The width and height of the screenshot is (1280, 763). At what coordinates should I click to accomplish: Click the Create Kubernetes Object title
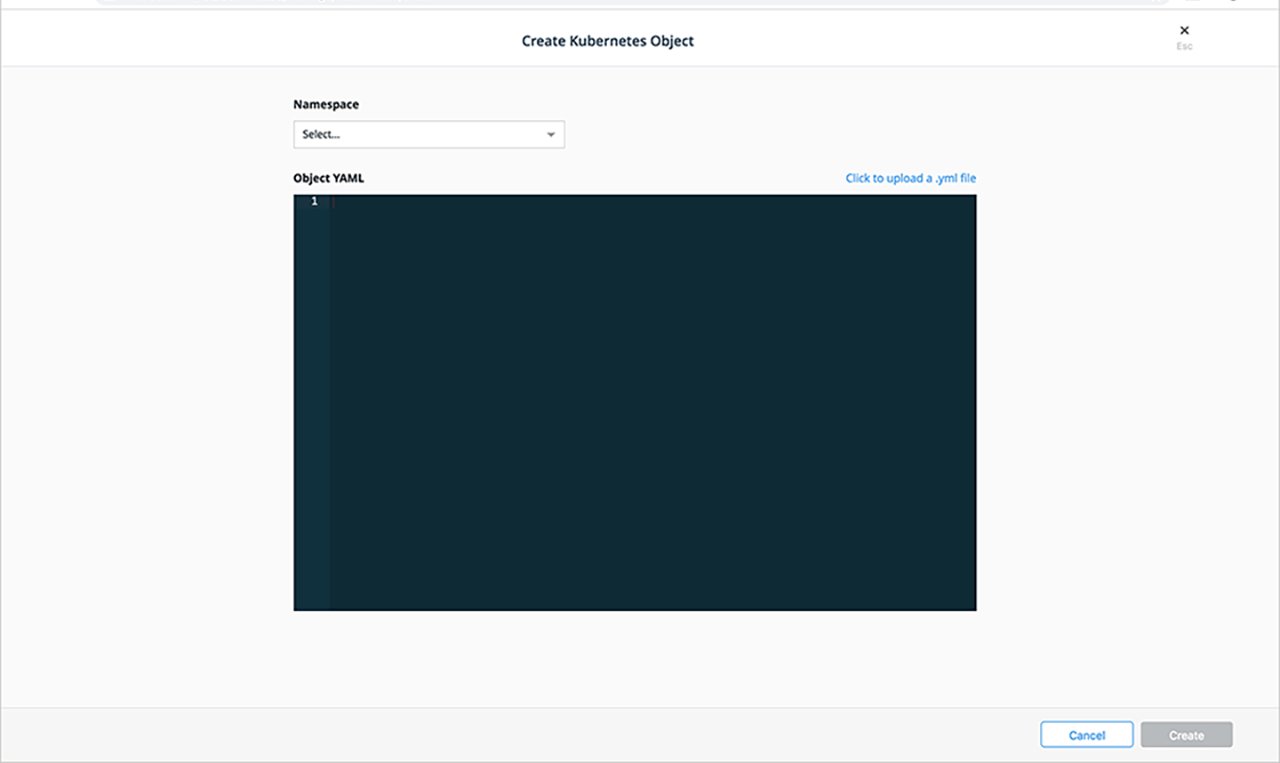tap(607, 41)
